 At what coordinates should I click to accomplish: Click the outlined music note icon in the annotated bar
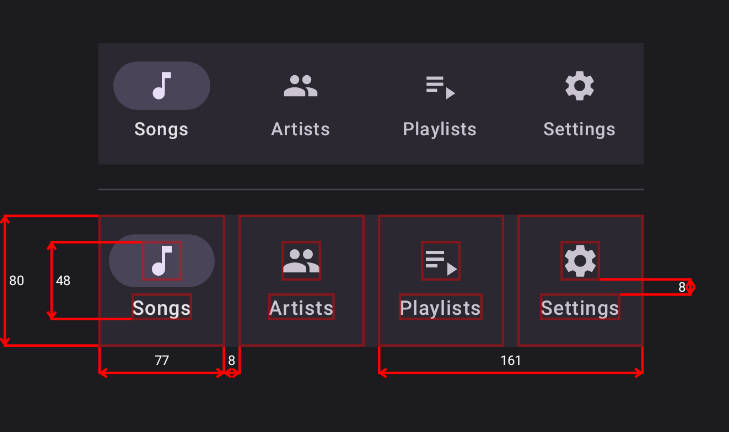click(x=162, y=261)
